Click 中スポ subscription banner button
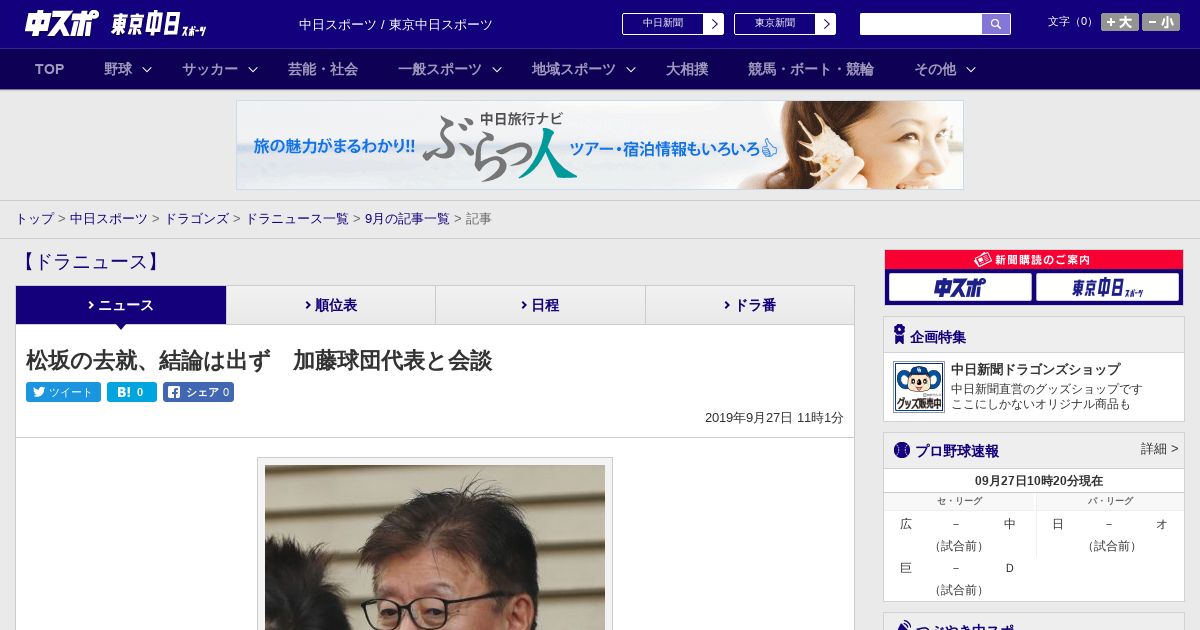 coord(960,288)
